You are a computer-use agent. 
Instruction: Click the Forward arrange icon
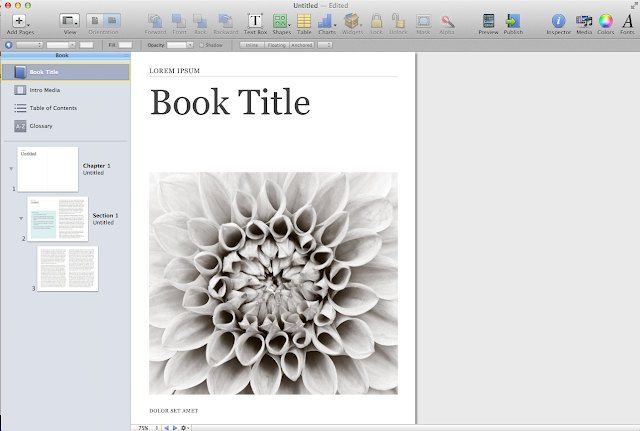[x=155, y=21]
